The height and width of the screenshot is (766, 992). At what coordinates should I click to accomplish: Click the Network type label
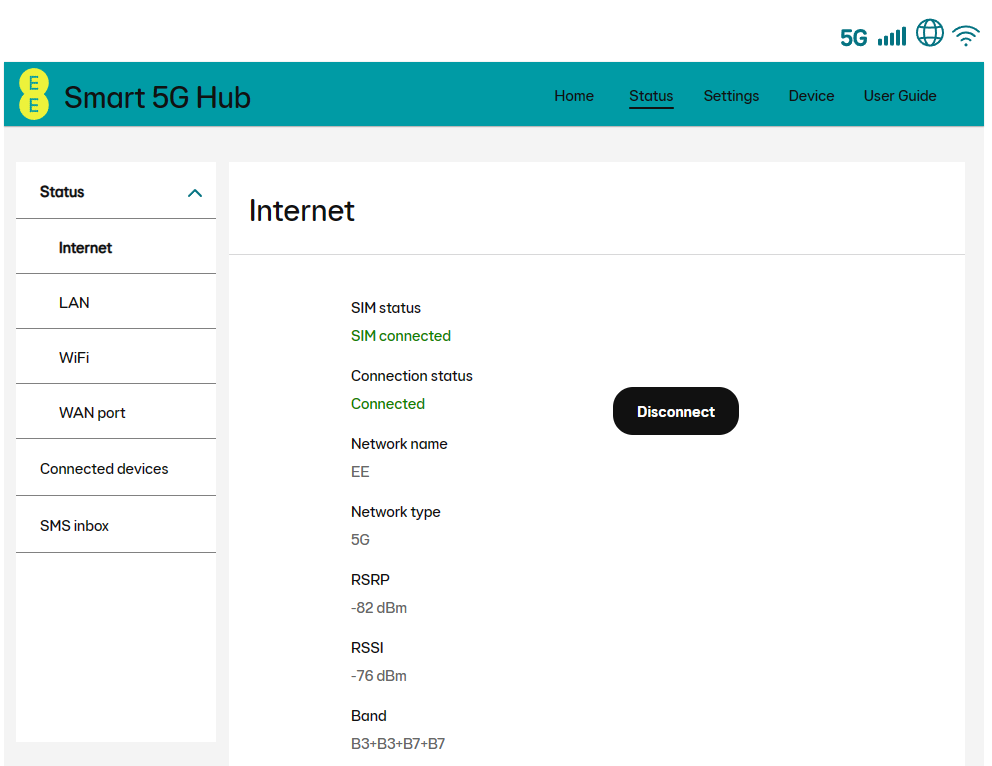click(396, 512)
